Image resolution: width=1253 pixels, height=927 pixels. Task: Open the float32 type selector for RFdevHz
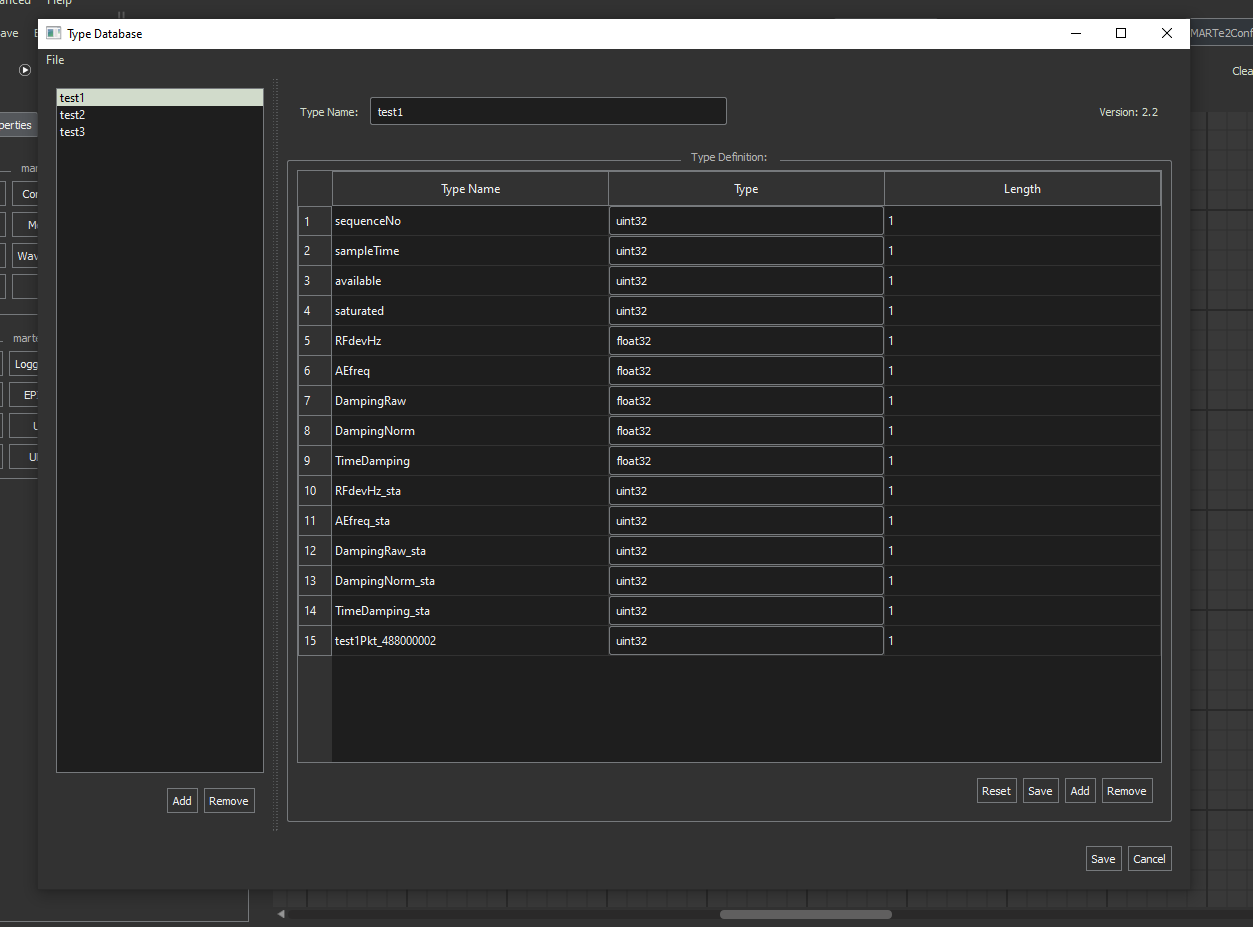[x=745, y=340]
